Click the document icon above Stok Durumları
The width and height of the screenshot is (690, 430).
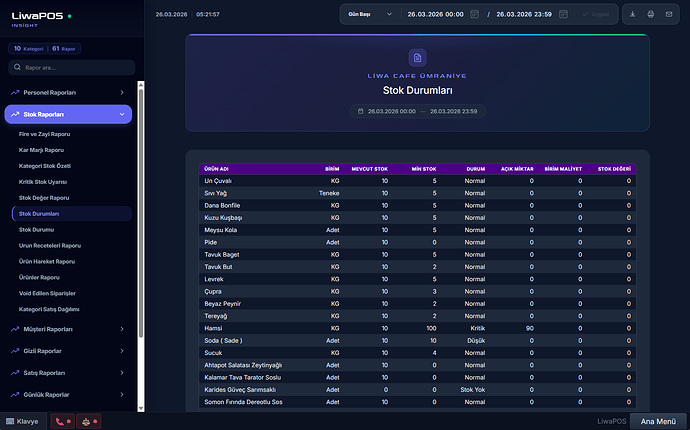[417, 59]
